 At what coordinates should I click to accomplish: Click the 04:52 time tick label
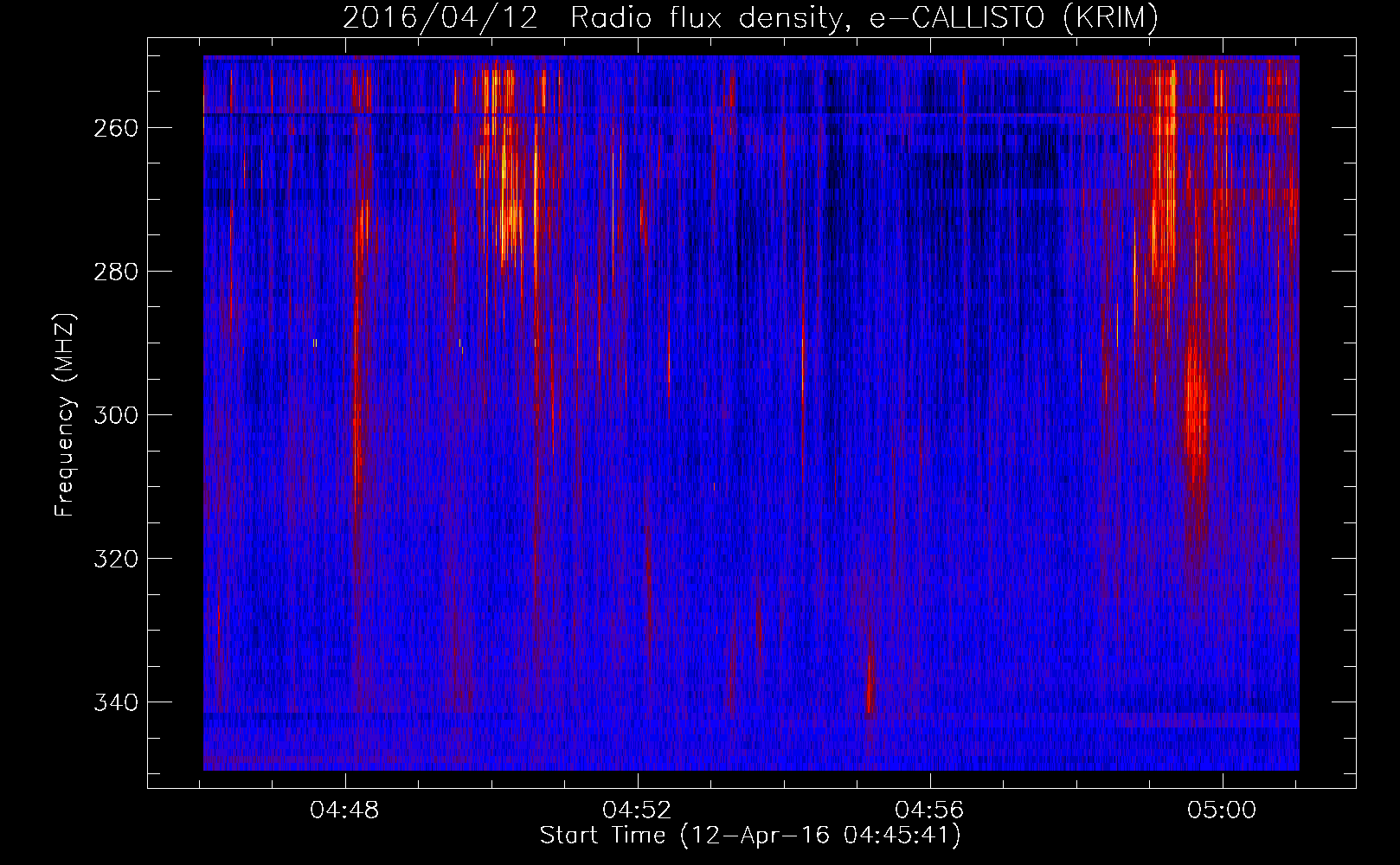click(x=637, y=811)
